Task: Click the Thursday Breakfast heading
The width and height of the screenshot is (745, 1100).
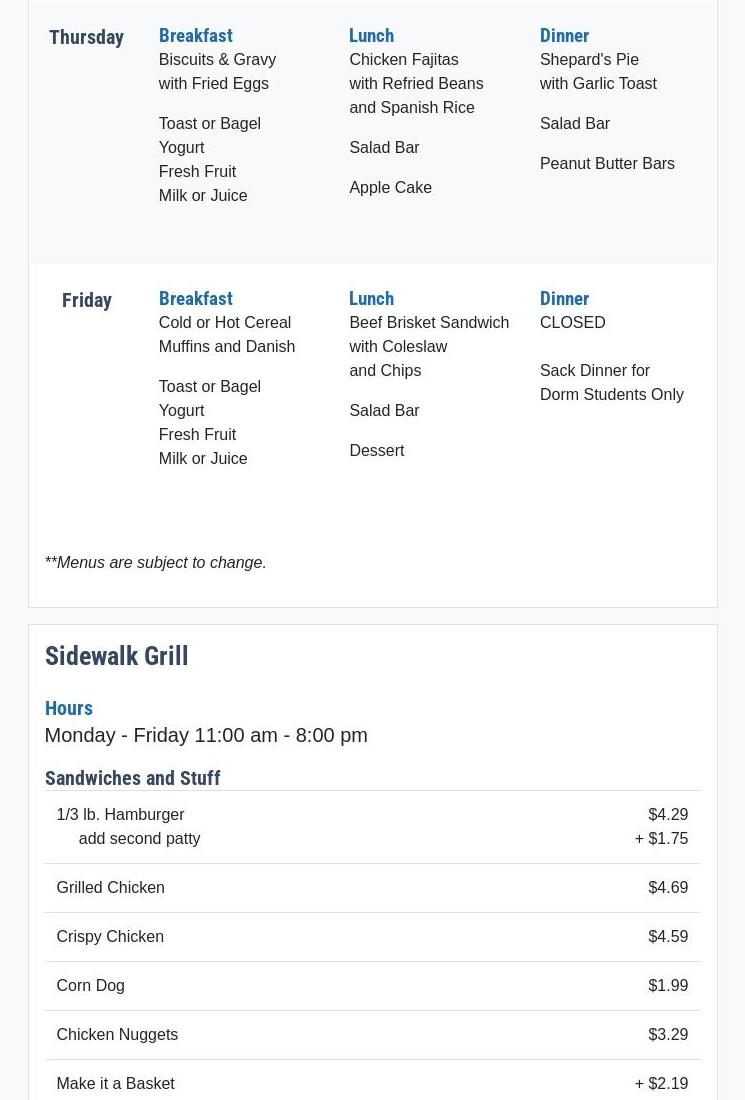Action: coord(196,36)
